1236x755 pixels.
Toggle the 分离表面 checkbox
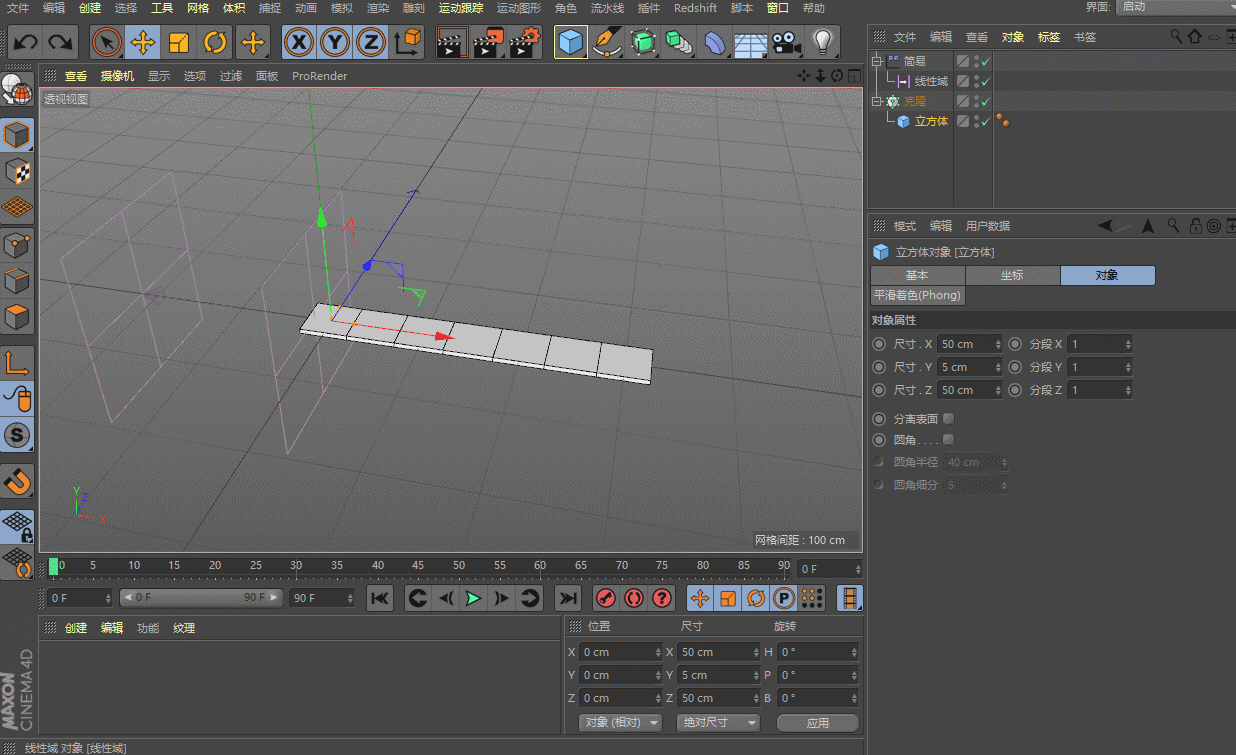click(x=948, y=418)
